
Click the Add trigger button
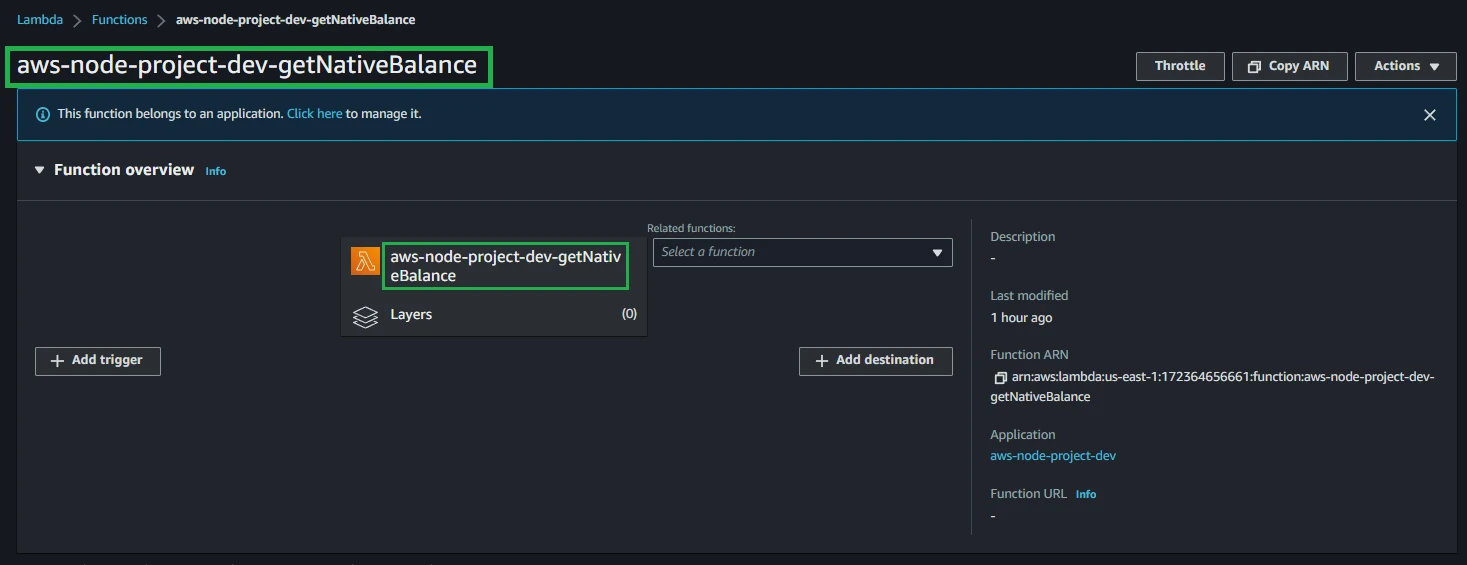click(98, 360)
